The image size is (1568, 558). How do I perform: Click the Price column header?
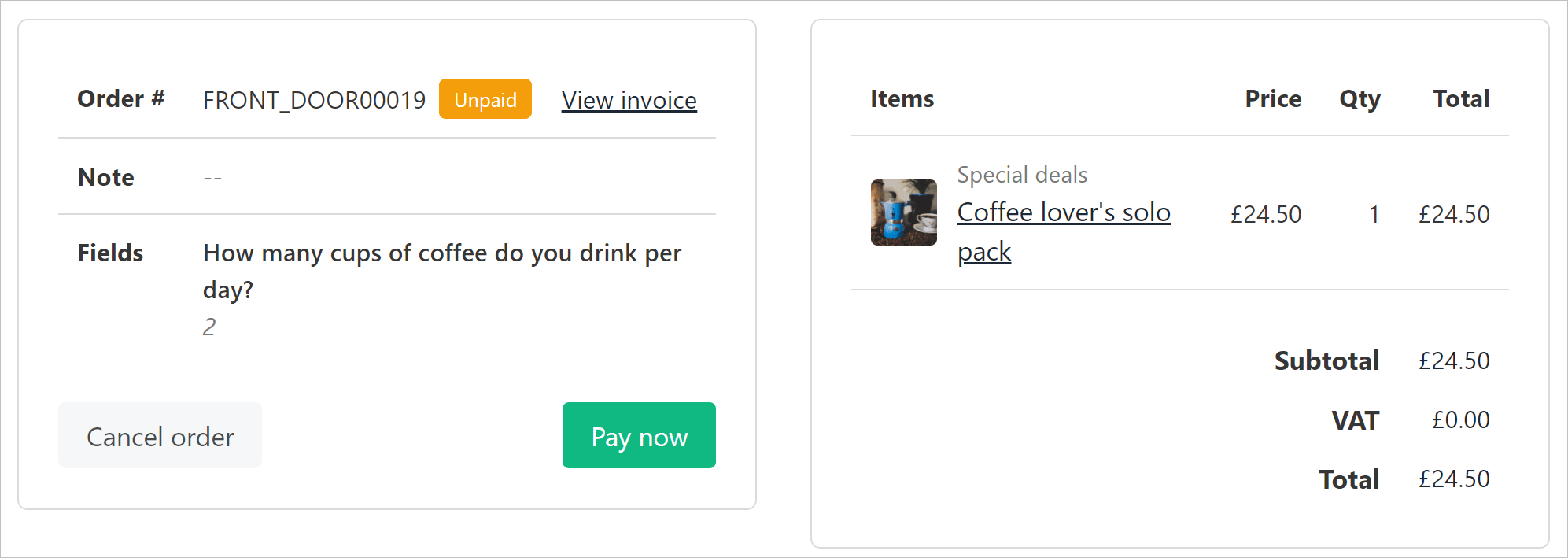click(x=1273, y=98)
